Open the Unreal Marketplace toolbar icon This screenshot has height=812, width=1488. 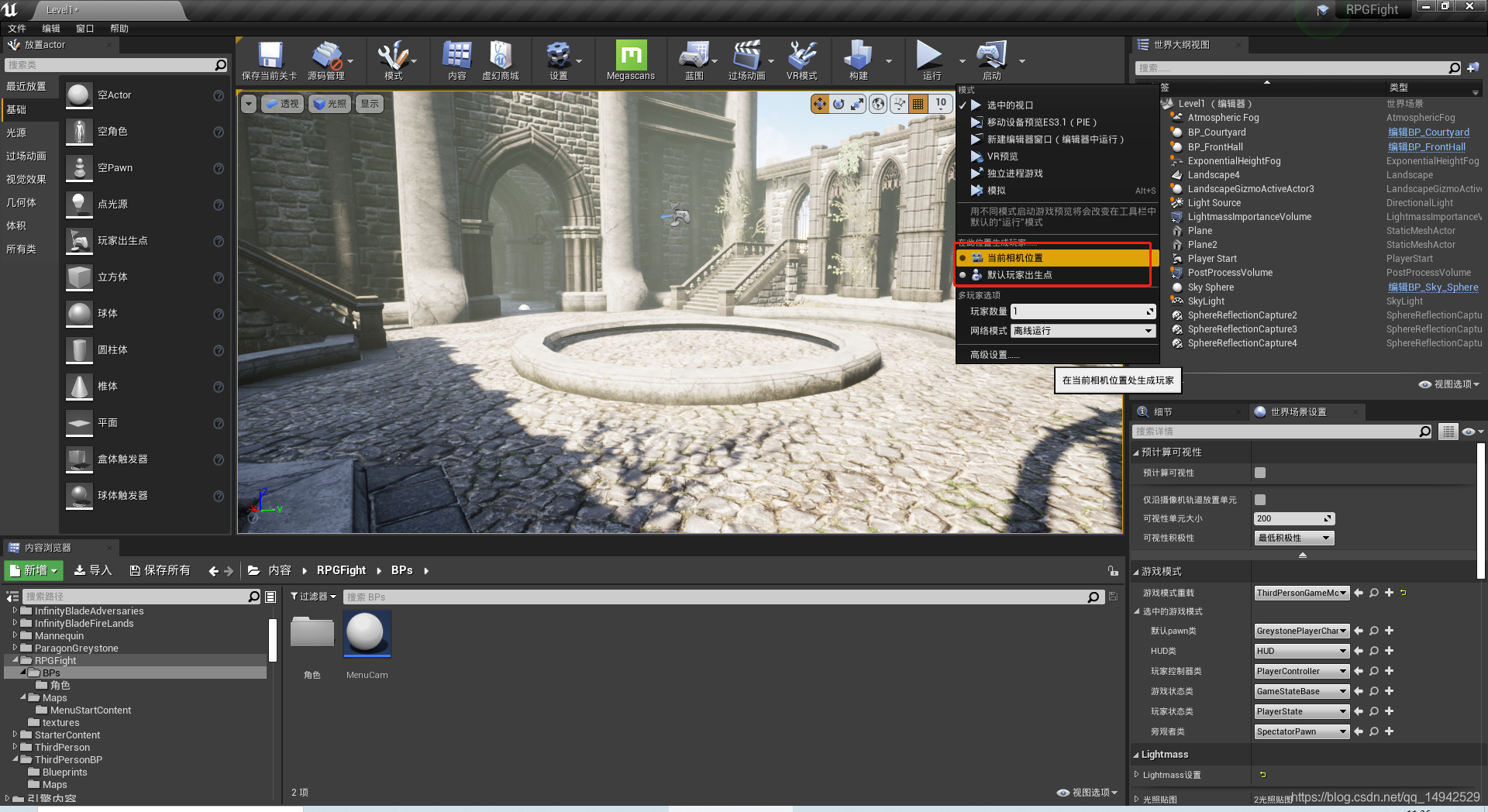pos(501,60)
